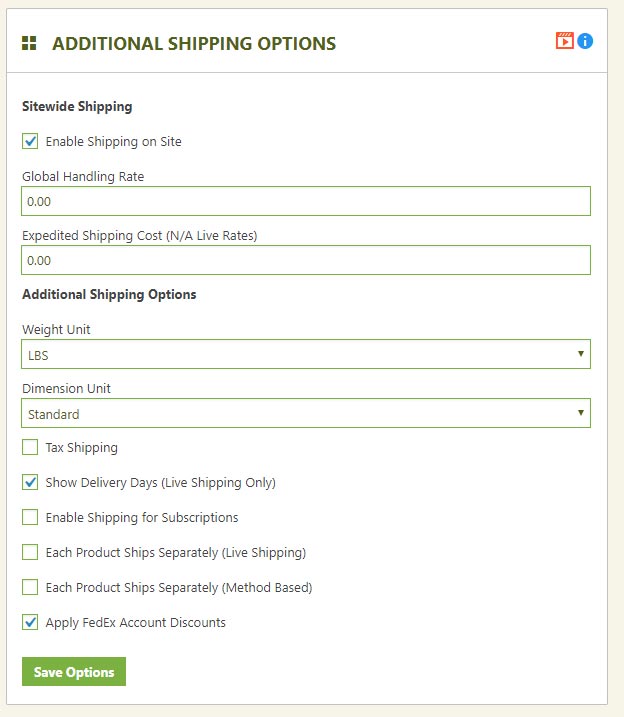
Task: Enable the Tax Shipping checkbox
Action: (x=30, y=447)
